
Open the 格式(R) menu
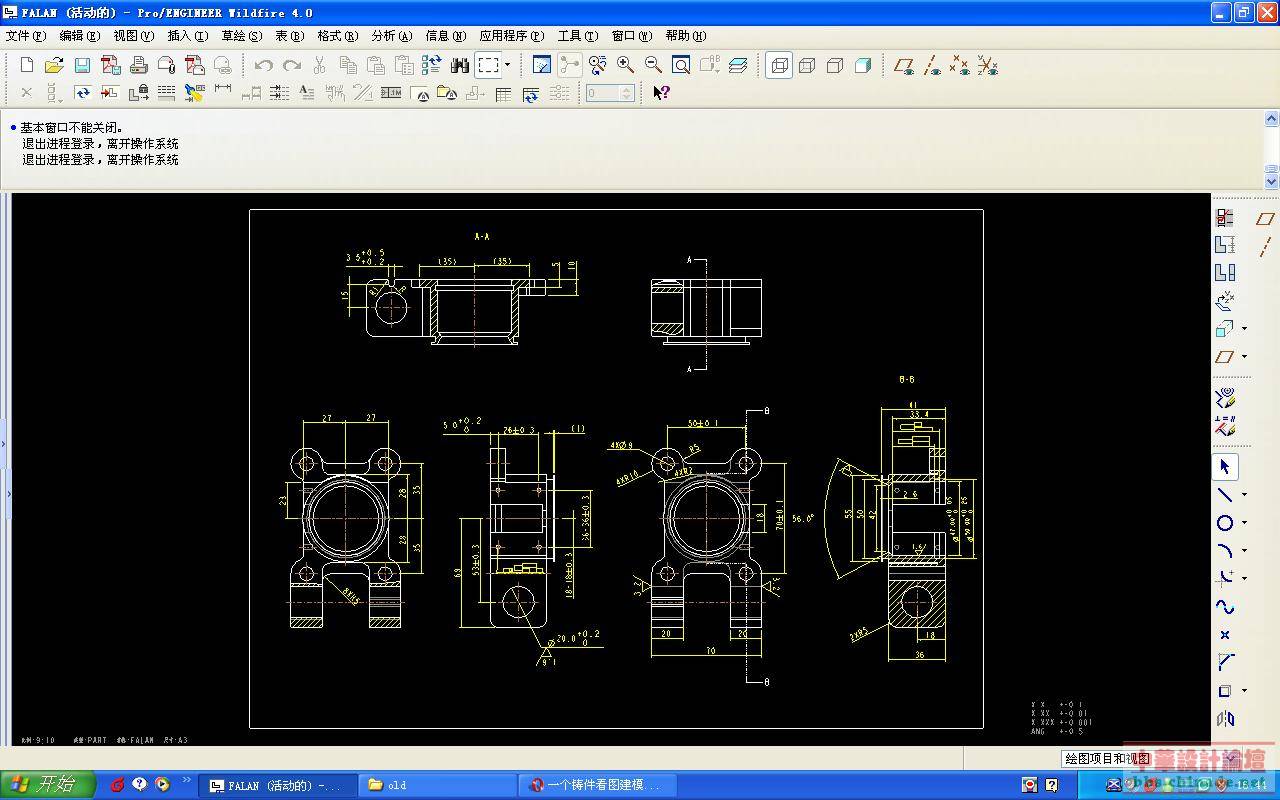point(337,36)
